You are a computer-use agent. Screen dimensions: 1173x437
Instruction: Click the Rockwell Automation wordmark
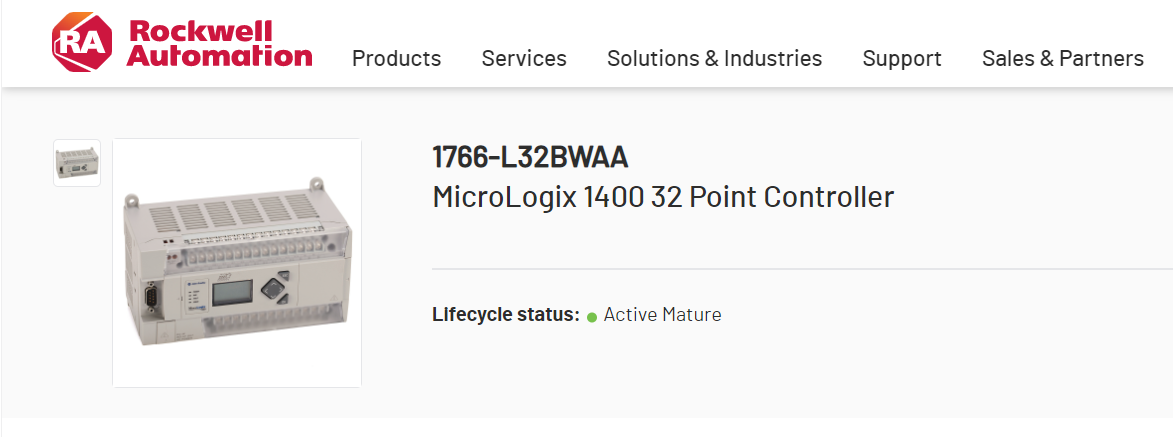tap(220, 42)
